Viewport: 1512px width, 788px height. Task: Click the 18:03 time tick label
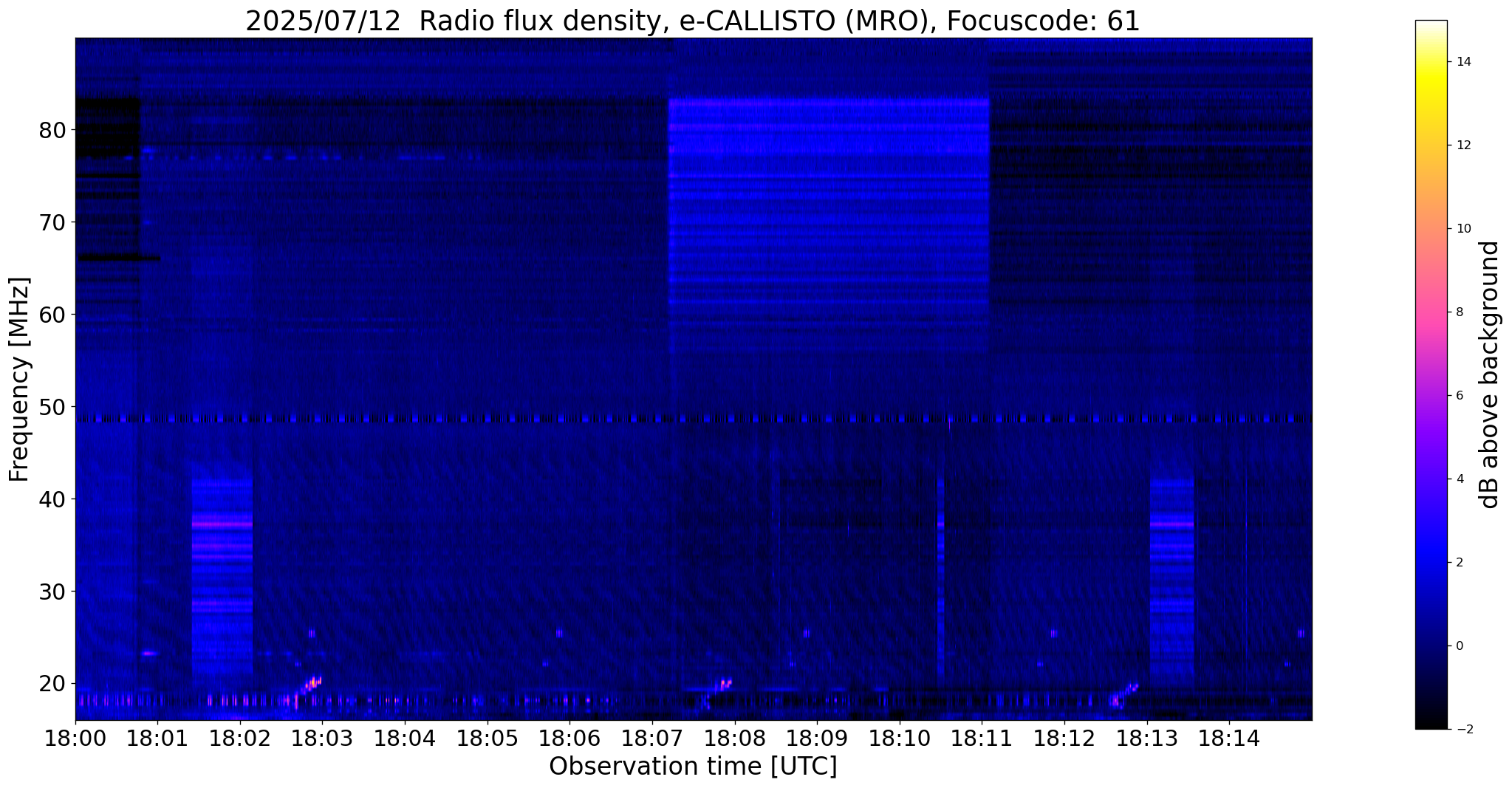tap(322, 739)
